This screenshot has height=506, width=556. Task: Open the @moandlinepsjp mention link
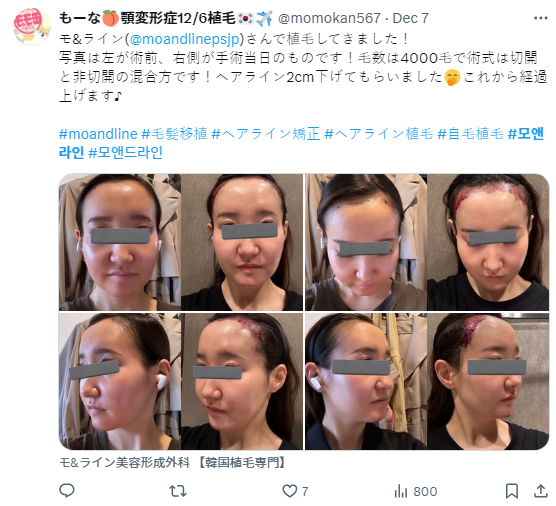(x=184, y=39)
